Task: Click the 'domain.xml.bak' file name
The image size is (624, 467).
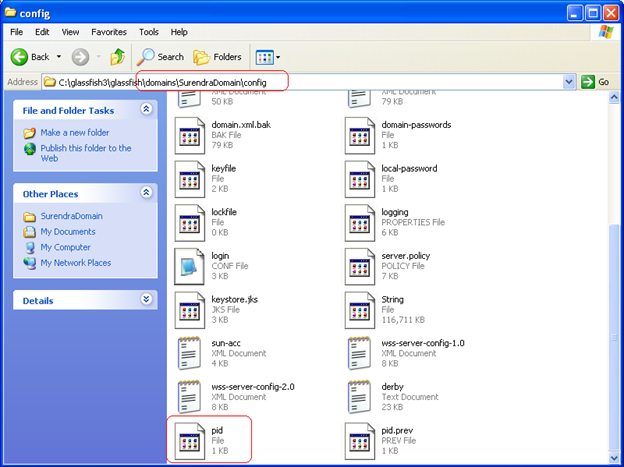Action: point(241,125)
